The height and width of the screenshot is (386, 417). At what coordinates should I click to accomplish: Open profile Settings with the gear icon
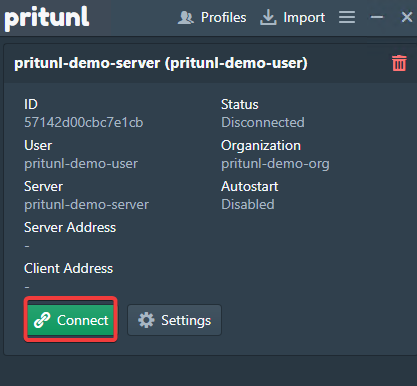click(174, 320)
